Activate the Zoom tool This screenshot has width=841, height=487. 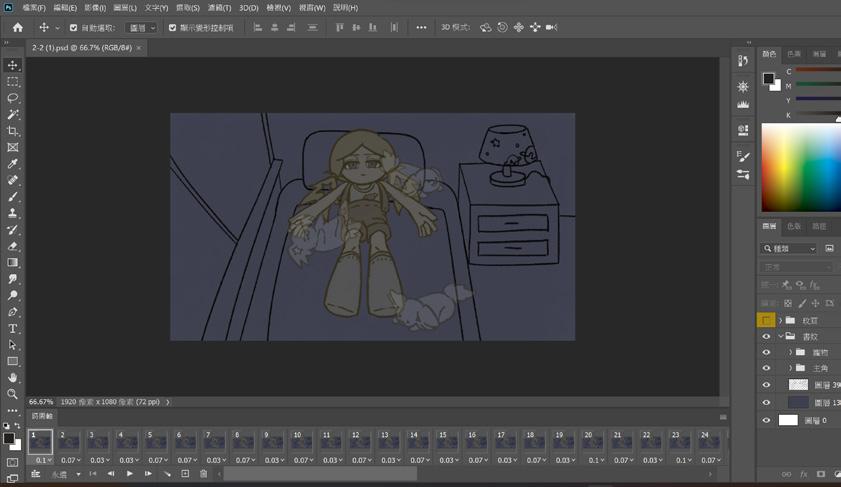13,394
